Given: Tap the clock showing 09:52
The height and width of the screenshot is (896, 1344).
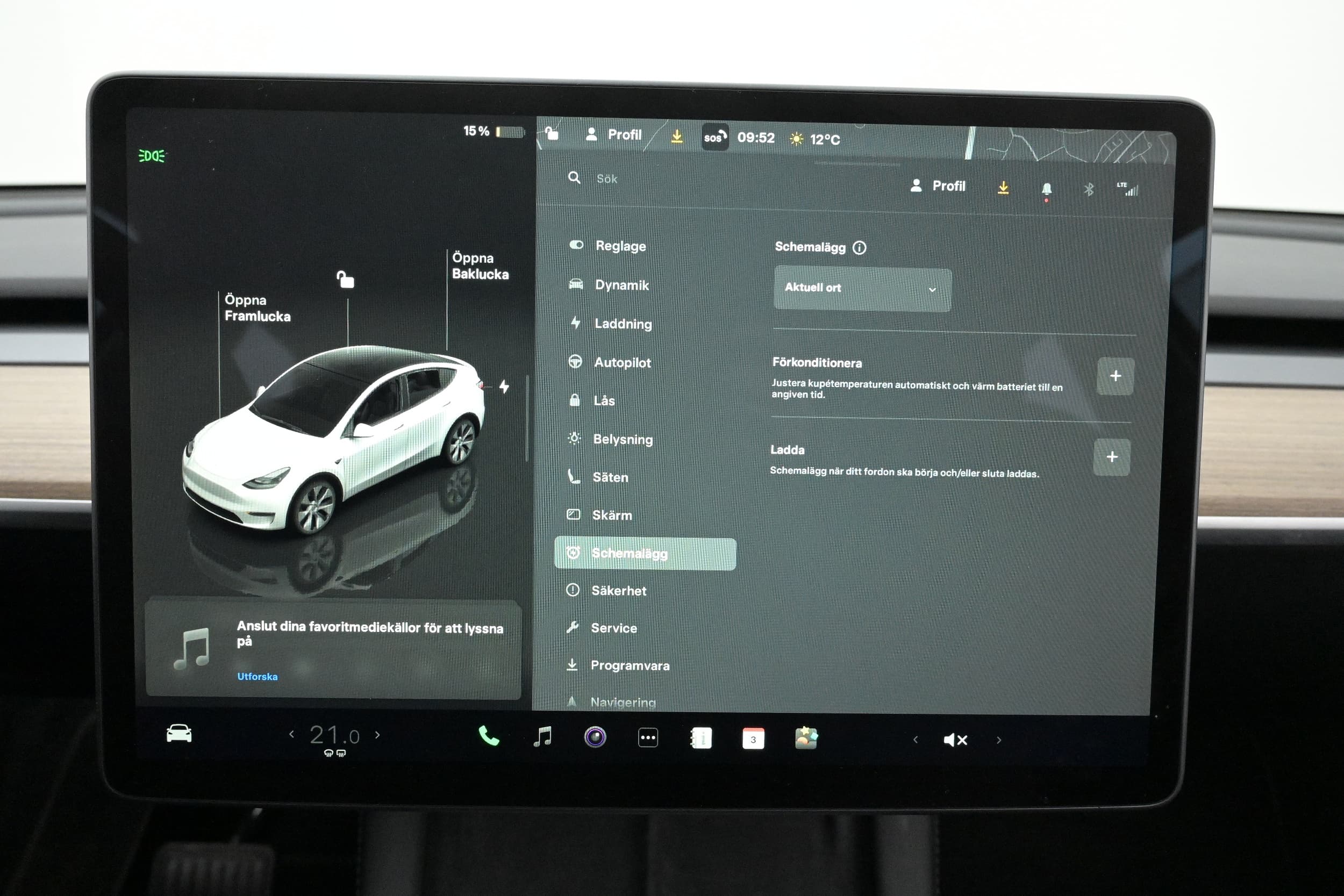Looking at the screenshot, I should coord(755,138).
